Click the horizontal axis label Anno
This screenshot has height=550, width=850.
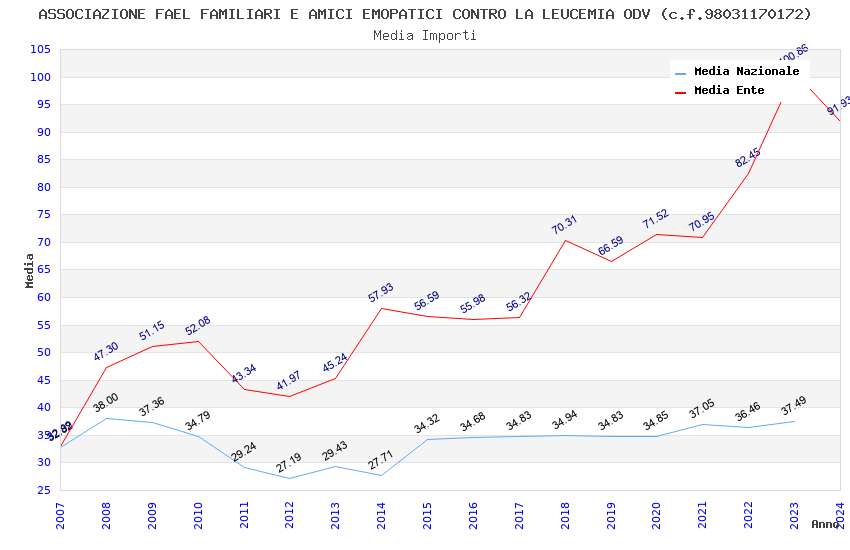point(825,524)
